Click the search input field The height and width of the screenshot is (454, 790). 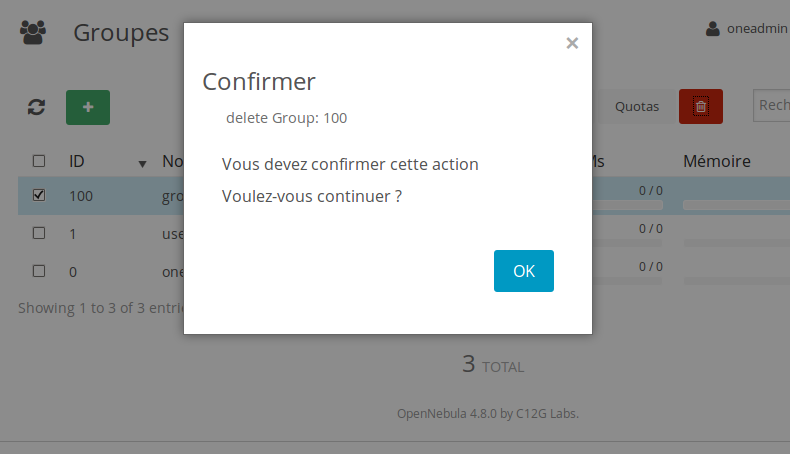click(771, 105)
